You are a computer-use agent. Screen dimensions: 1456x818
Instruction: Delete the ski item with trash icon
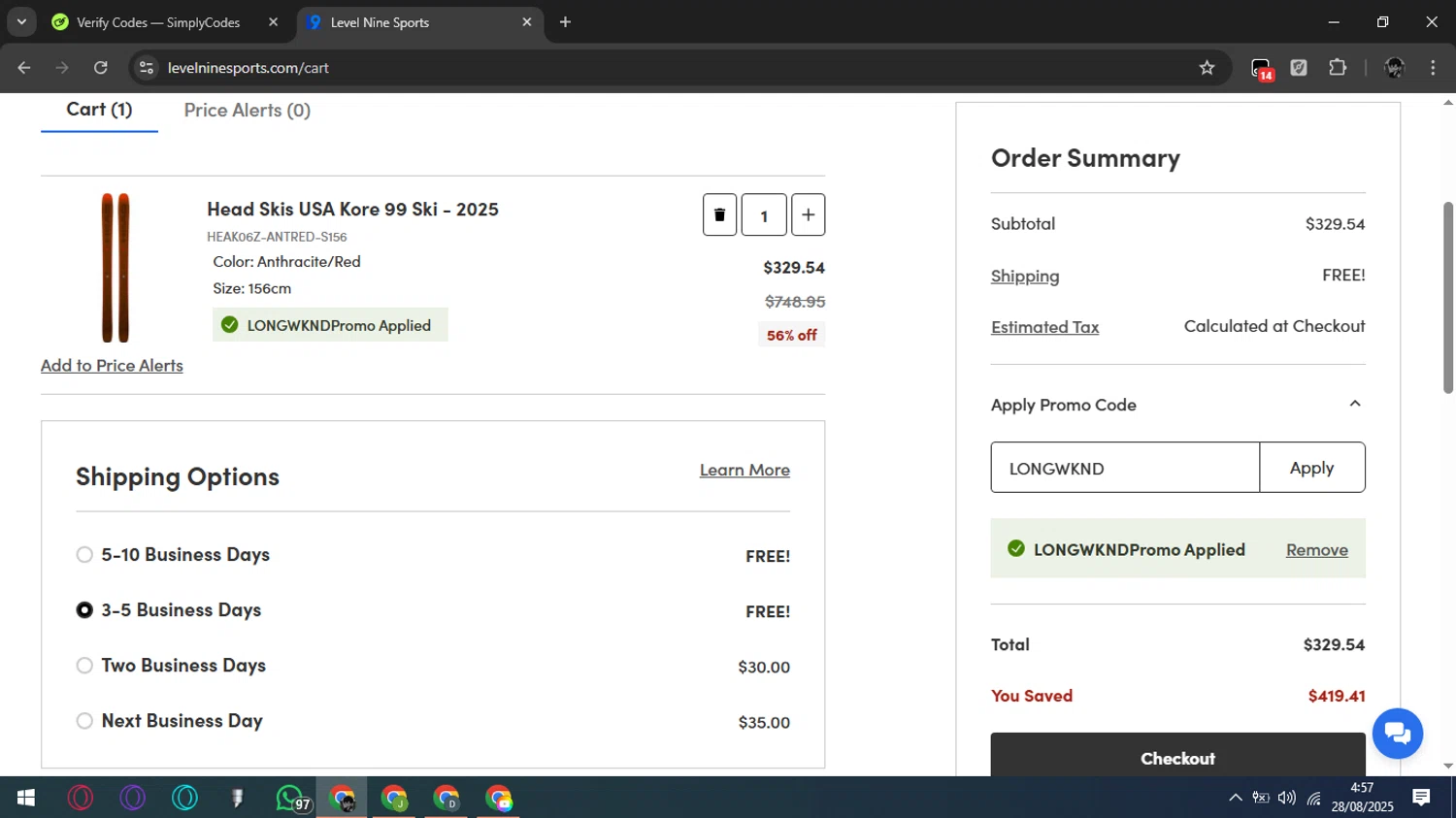tap(719, 215)
